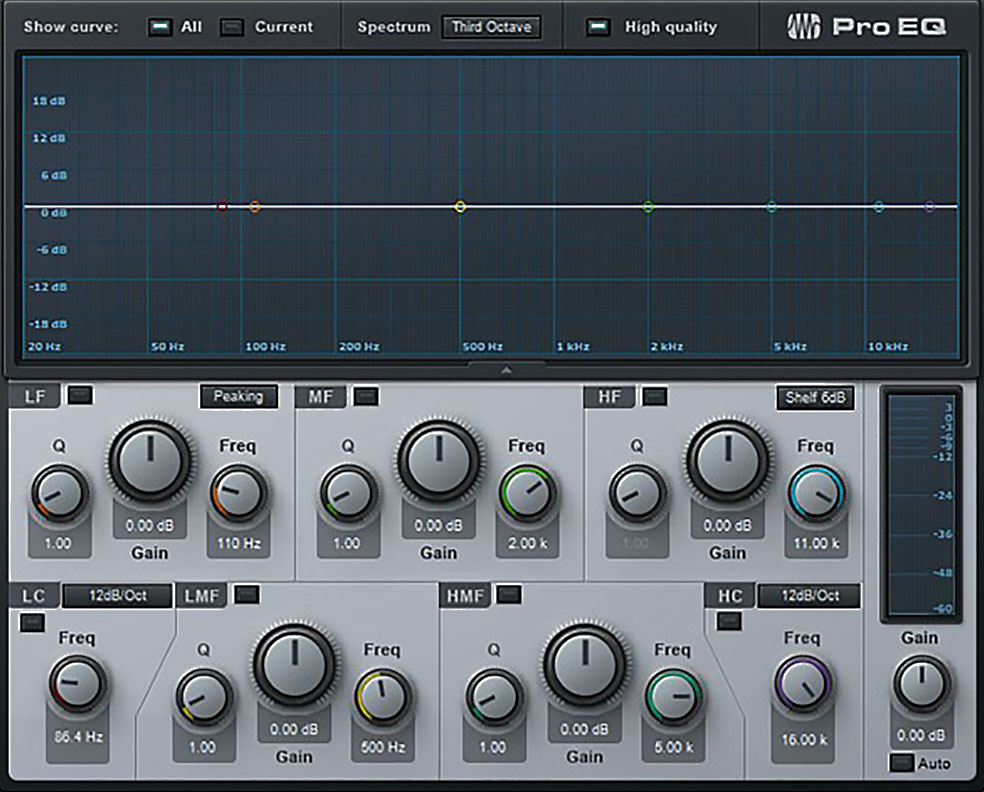
Task: Enable the LC low cut toggle
Action: pos(32,623)
